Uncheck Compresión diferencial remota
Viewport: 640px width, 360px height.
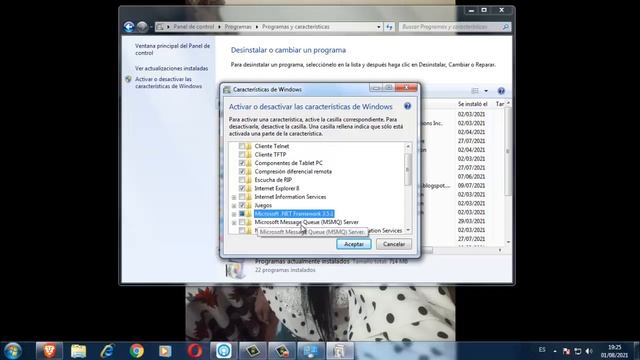[242, 171]
